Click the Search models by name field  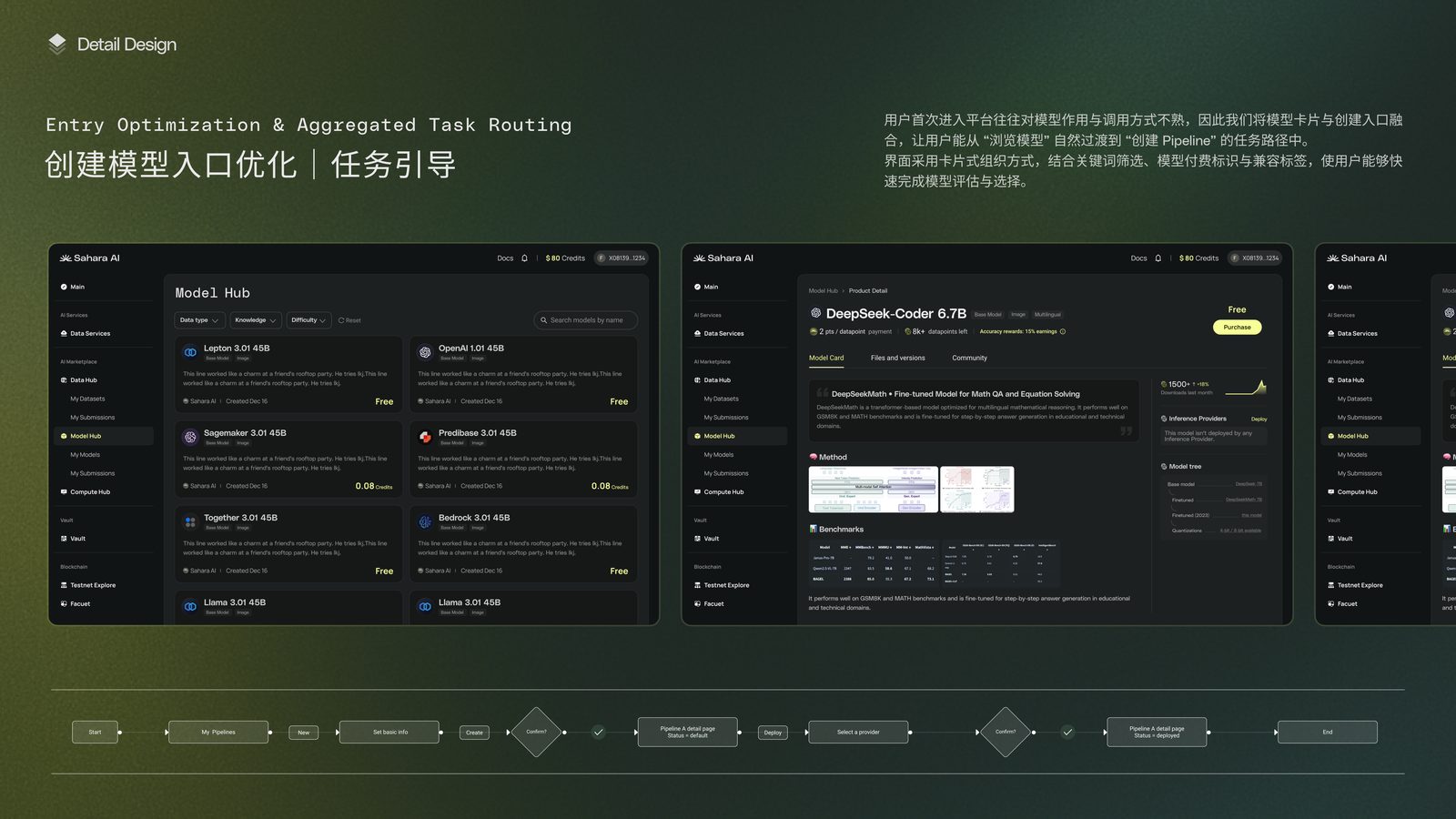[585, 320]
